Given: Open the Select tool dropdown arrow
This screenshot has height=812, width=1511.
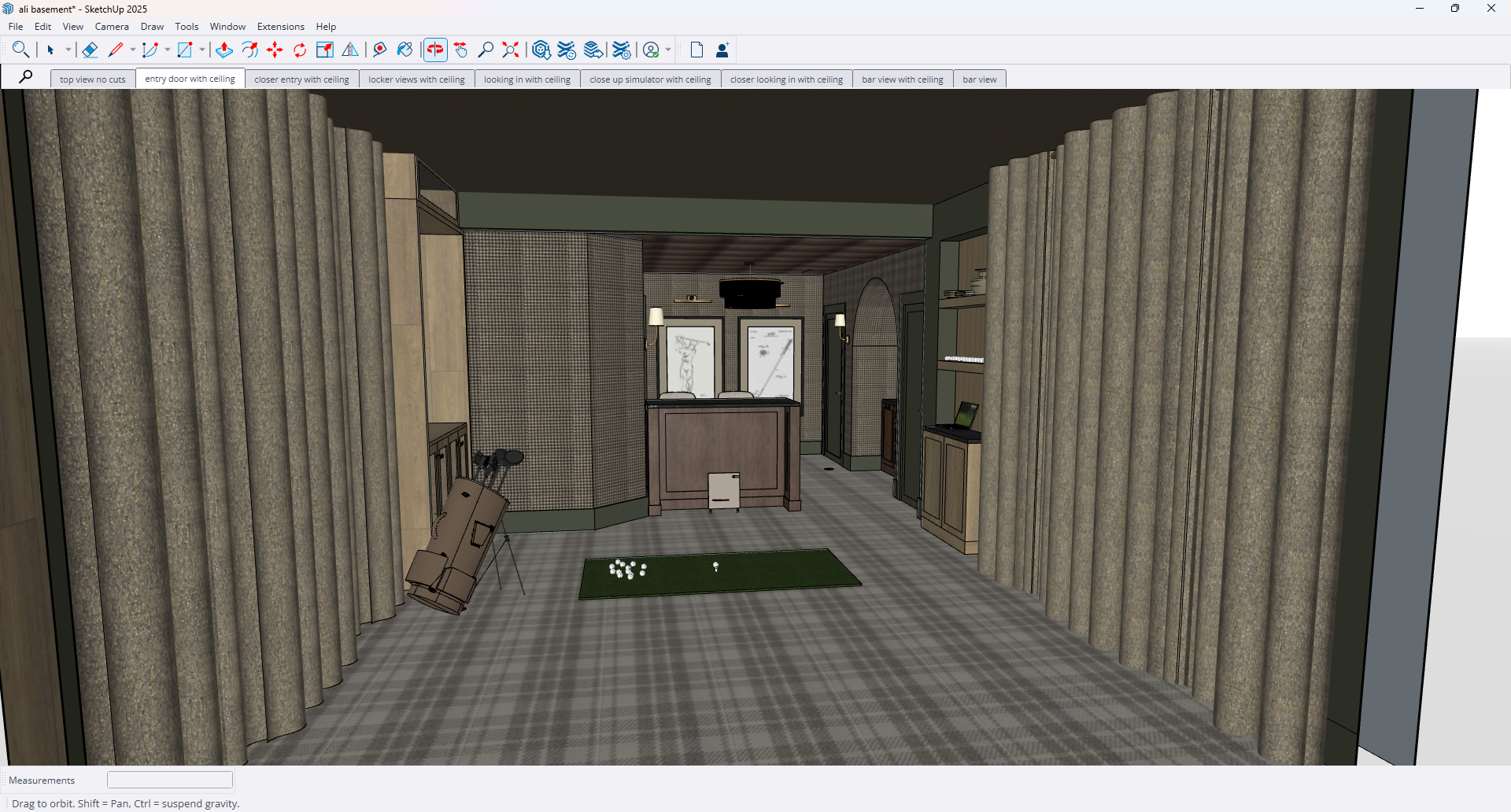Looking at the screenshot, I should click(68, 50).
